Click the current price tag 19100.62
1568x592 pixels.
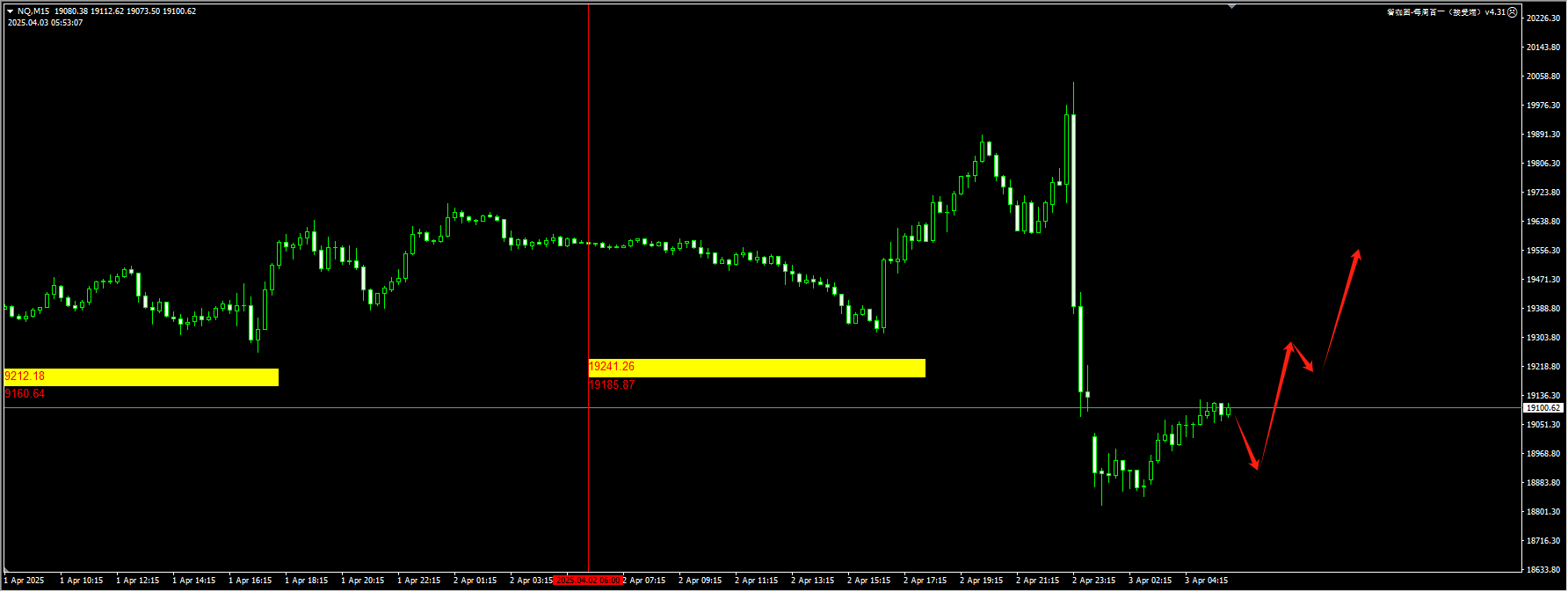tap(1543, 408)
